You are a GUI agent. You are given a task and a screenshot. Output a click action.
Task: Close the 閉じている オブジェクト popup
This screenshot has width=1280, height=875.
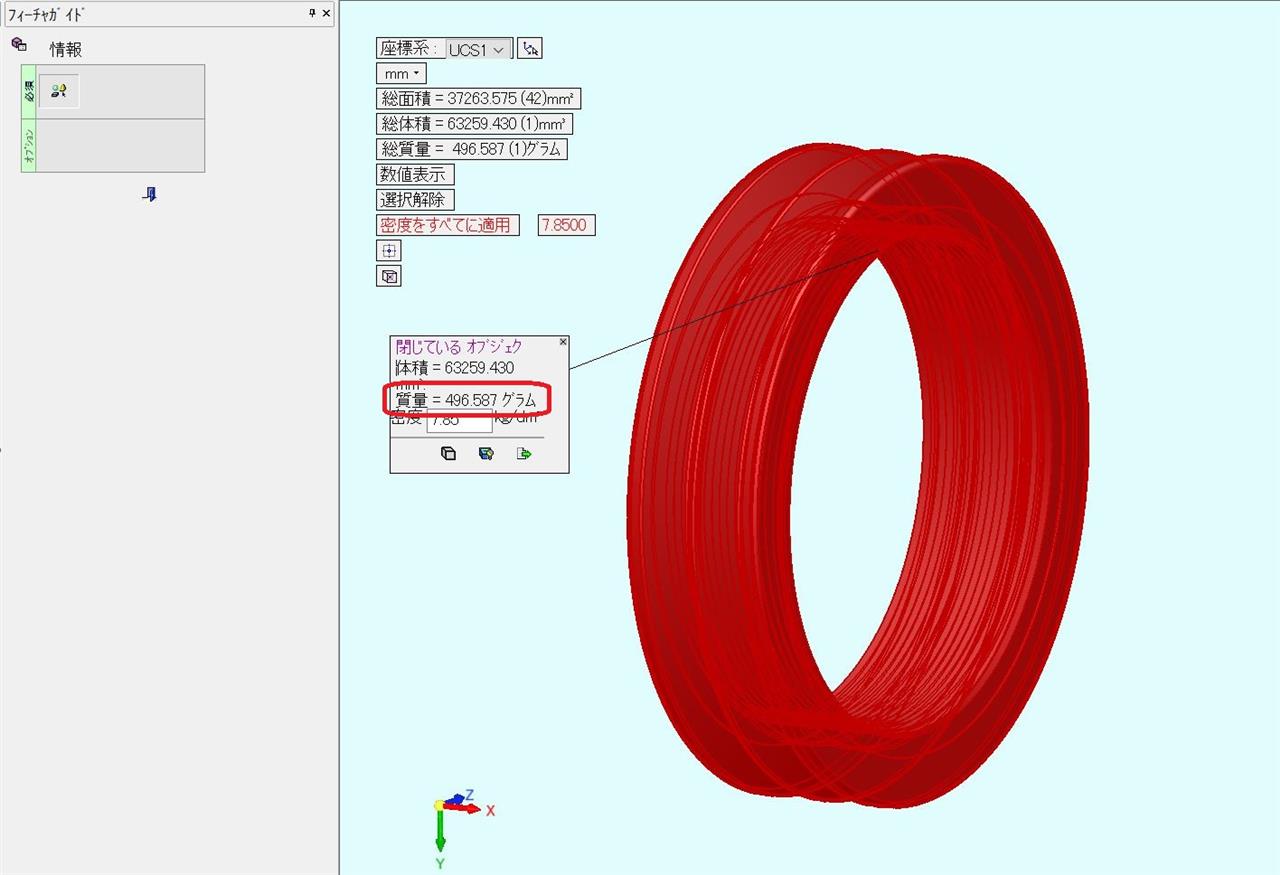pos(562,342)
